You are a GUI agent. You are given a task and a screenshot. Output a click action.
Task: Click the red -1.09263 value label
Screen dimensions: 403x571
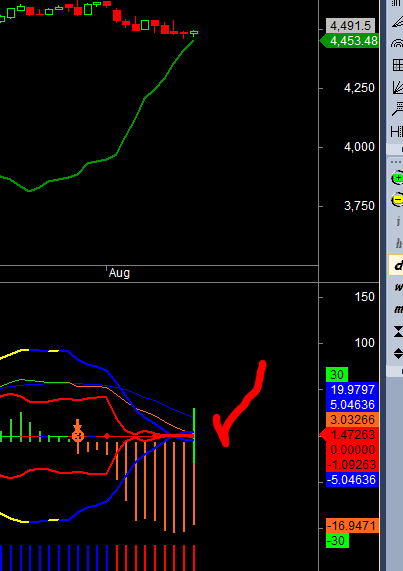point(352,465)
